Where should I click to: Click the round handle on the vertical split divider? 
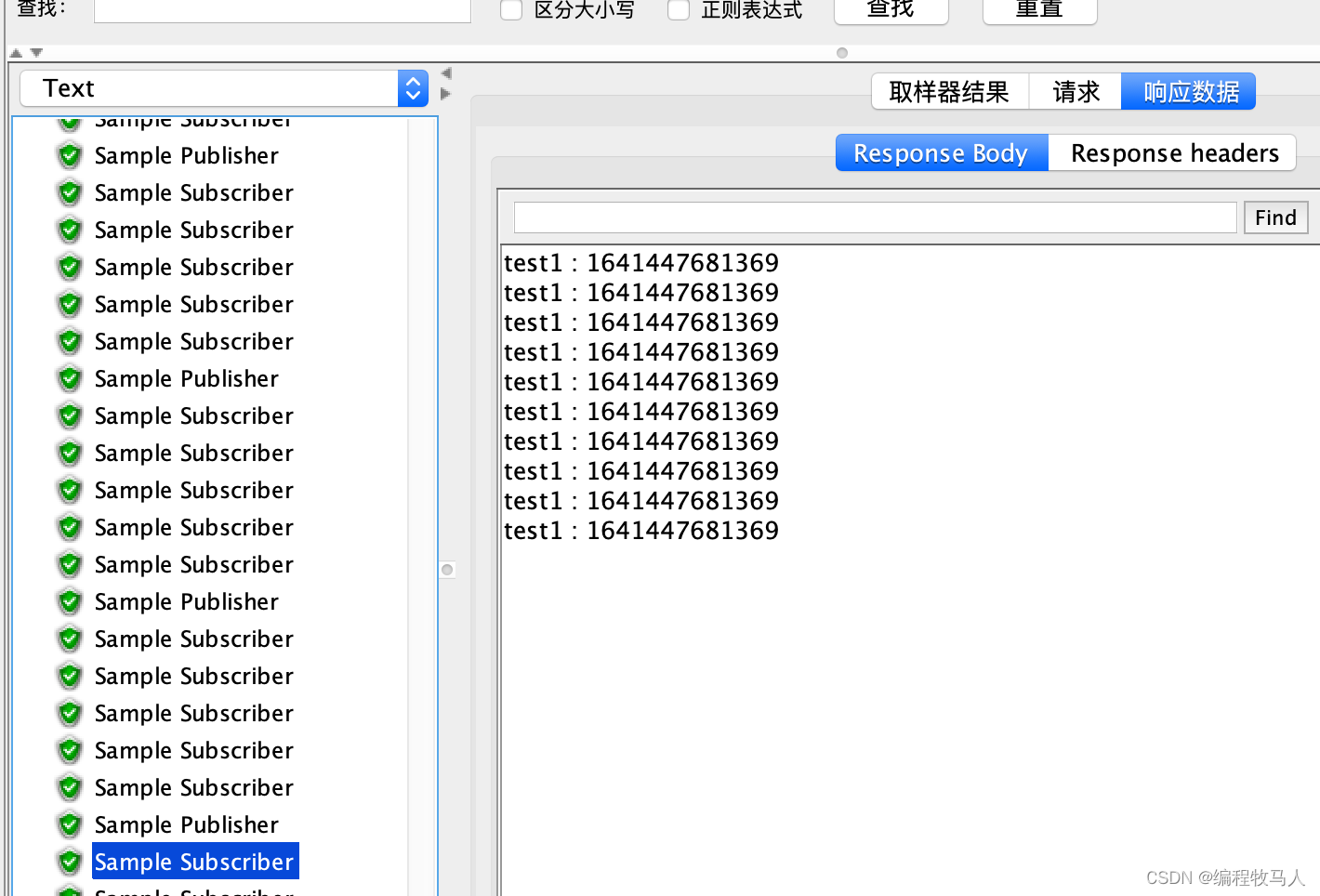[x=447, y=570]
